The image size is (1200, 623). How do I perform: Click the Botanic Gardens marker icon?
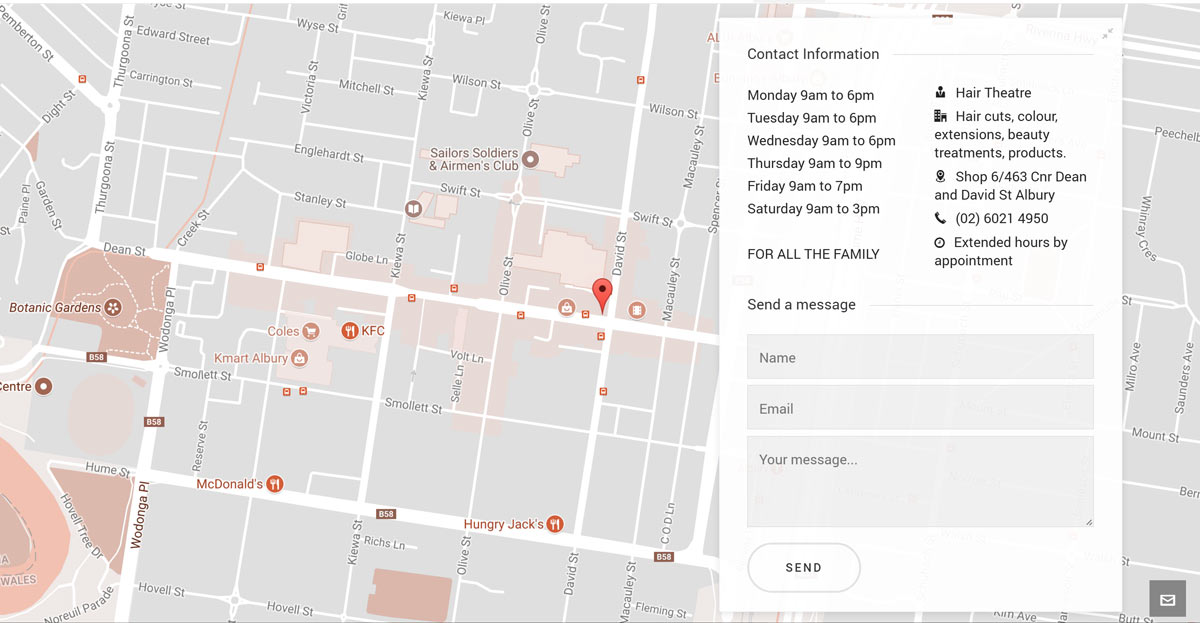(113, 308)
